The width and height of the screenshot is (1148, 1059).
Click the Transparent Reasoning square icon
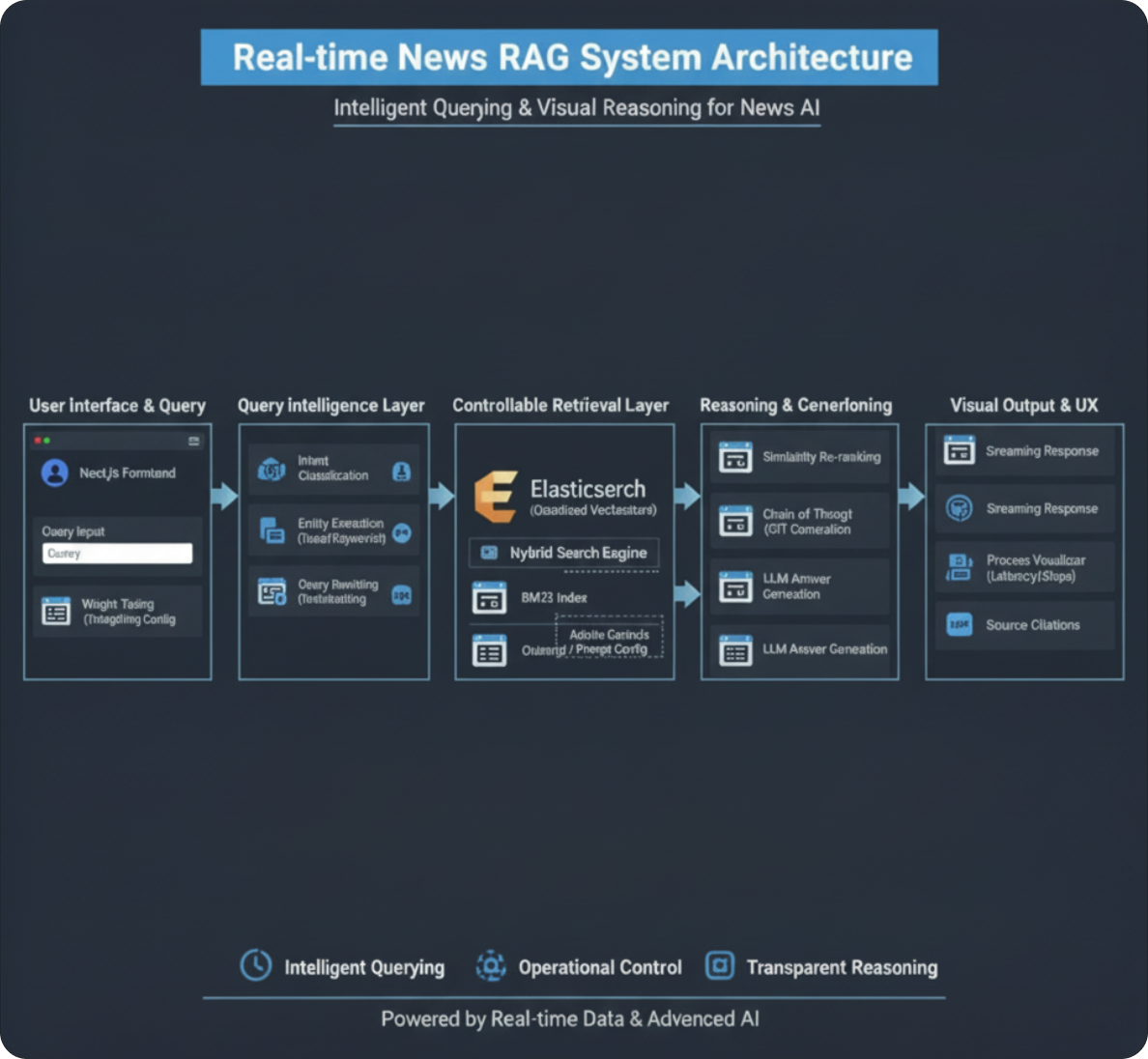click(x=720, y=965)
